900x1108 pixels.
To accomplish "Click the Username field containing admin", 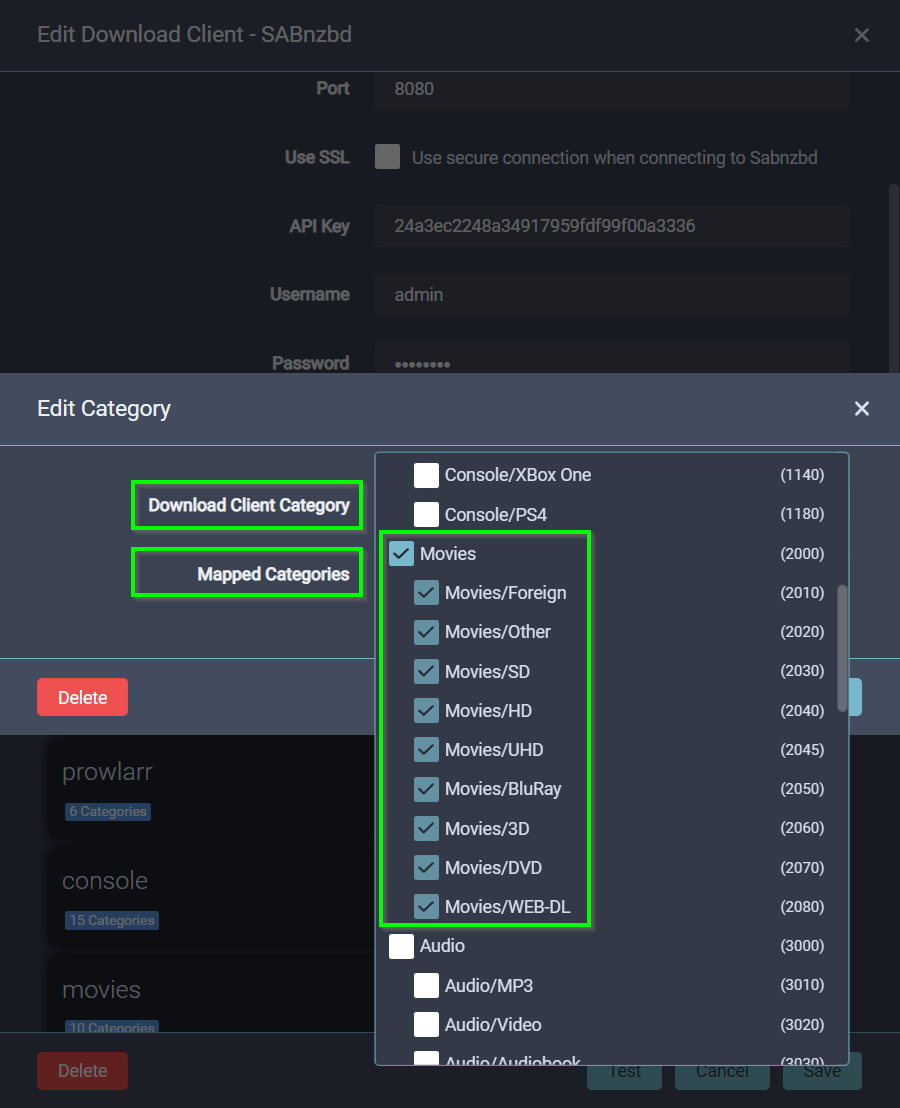I will pos(612,295).
